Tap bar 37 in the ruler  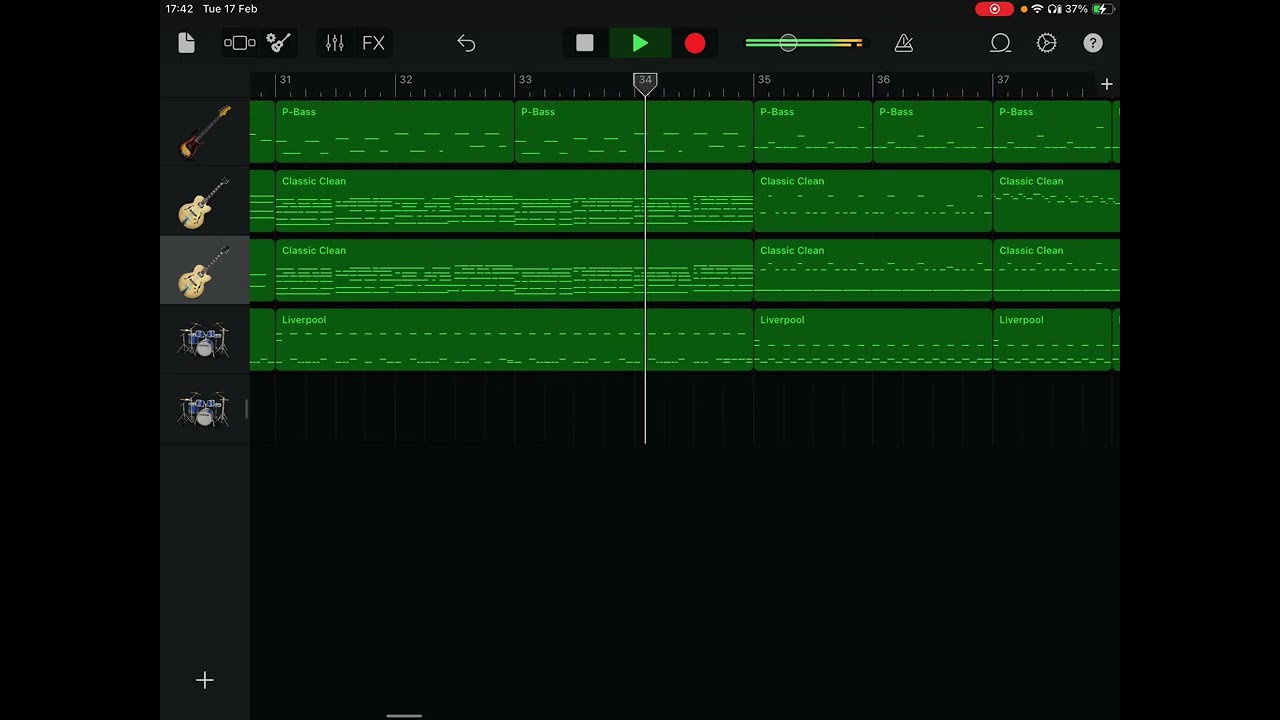pyautogui.click(x=1003, y=80)
